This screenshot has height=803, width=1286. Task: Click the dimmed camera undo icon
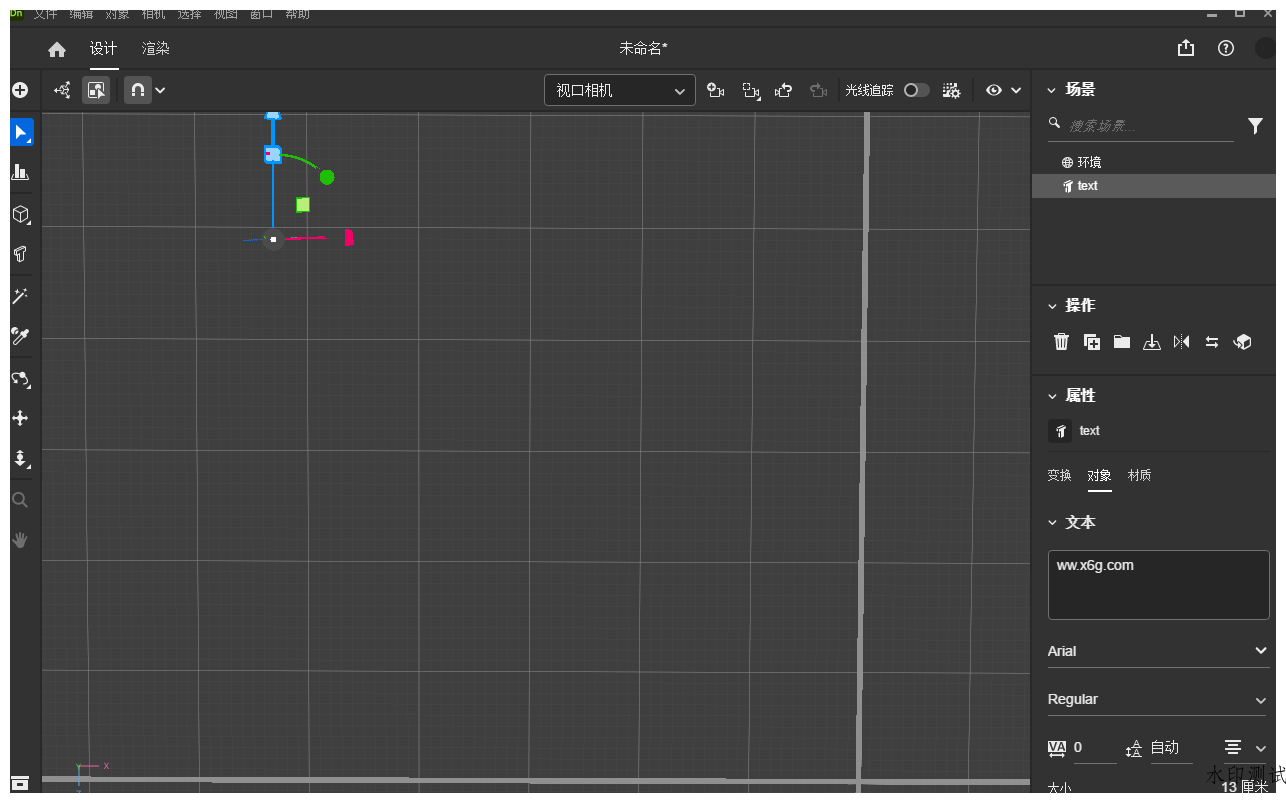click(x=818, y=90)
